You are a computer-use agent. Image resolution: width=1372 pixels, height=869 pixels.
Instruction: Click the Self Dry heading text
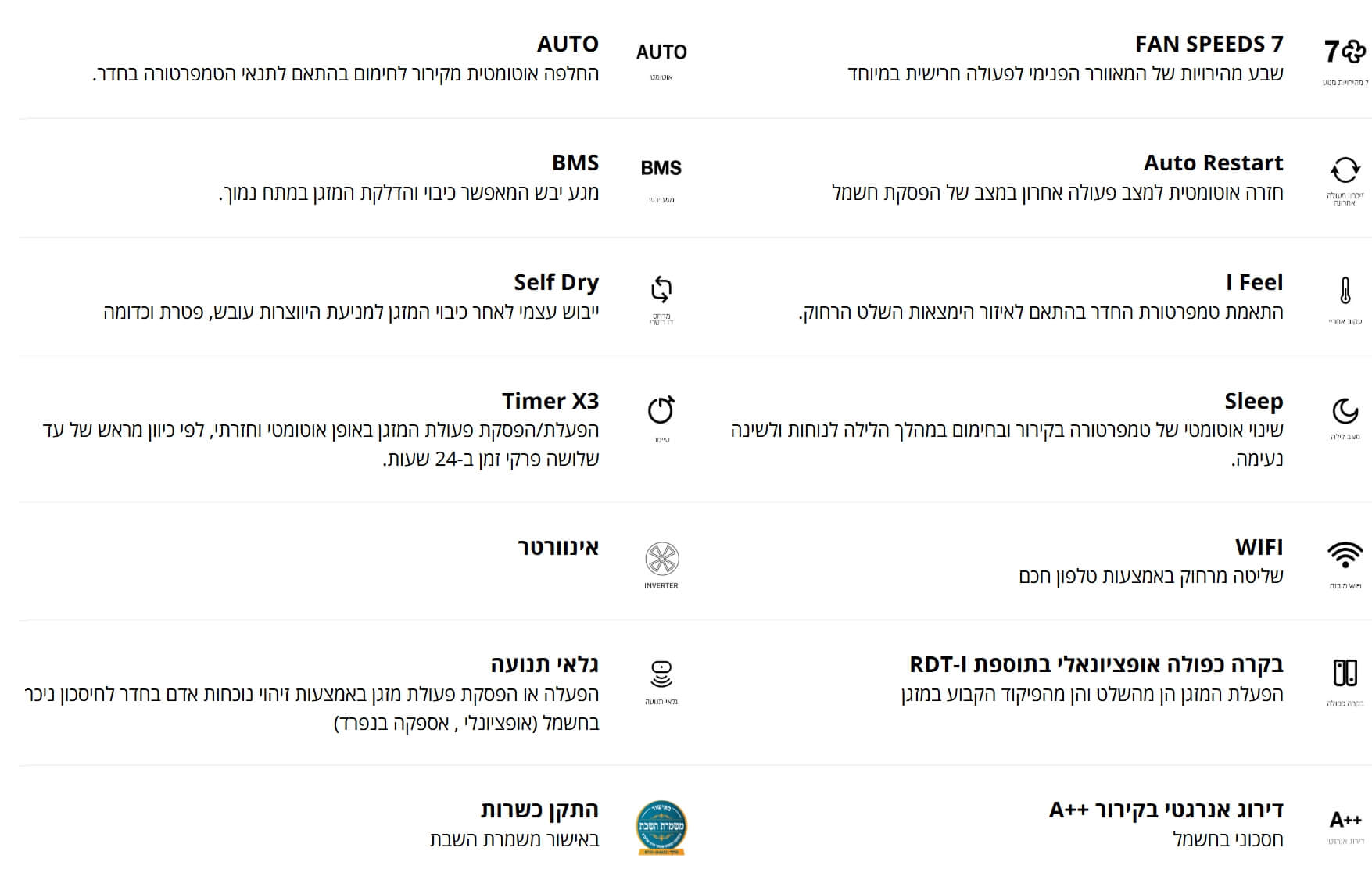[556, 282]
